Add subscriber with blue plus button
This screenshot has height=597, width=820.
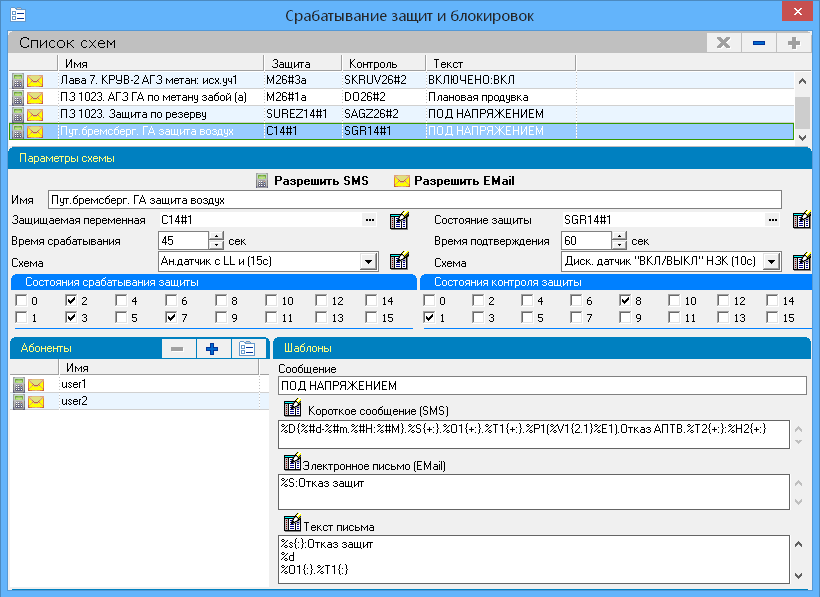coord(212,349)
